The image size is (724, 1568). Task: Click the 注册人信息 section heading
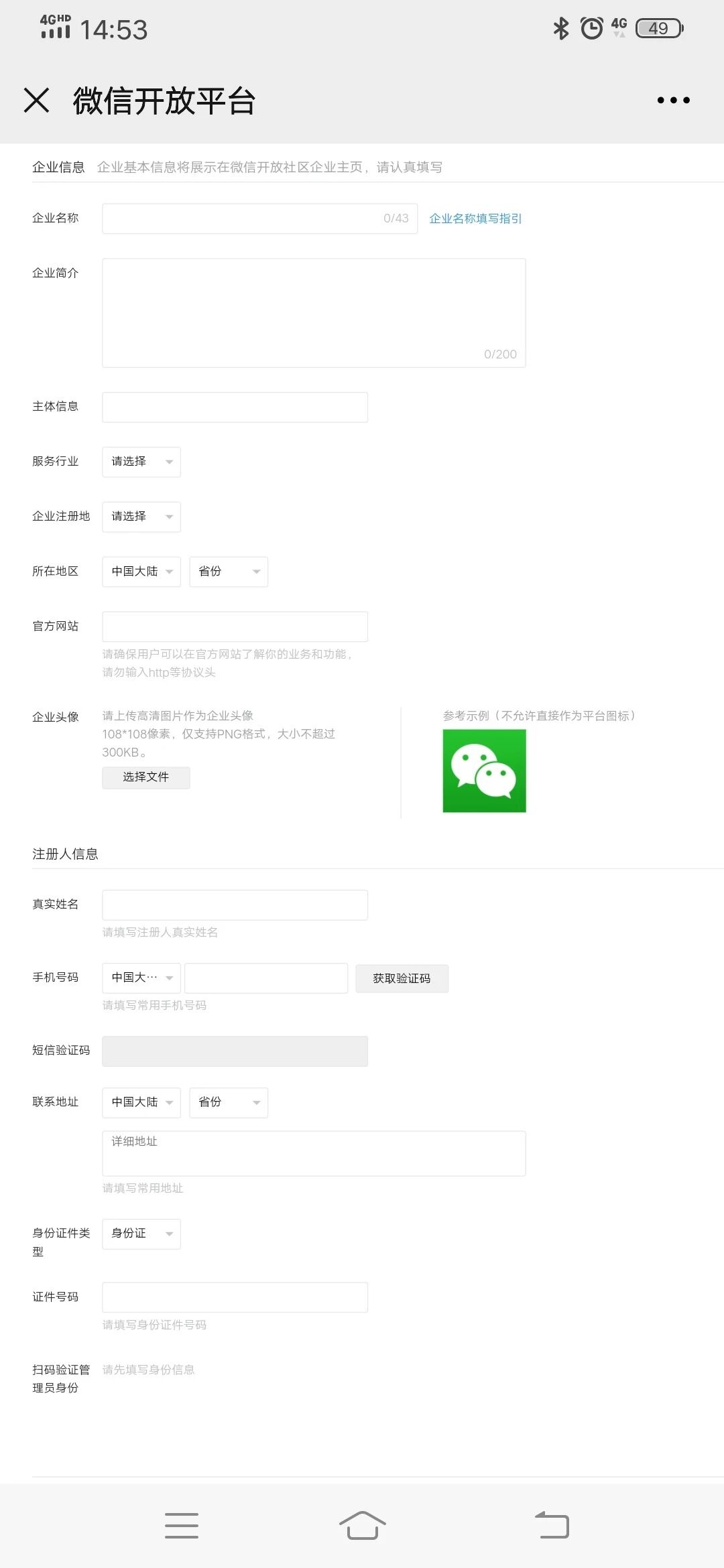pyautogui.click(x=65, y=854)
